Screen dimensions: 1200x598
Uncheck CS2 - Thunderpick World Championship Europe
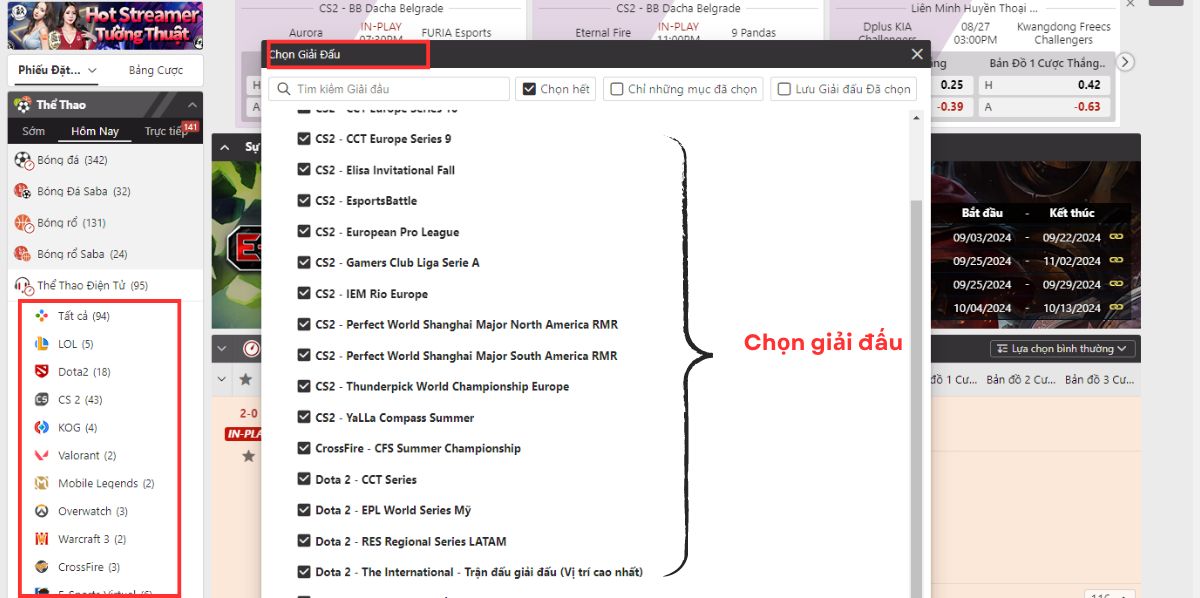coord(304,387)
